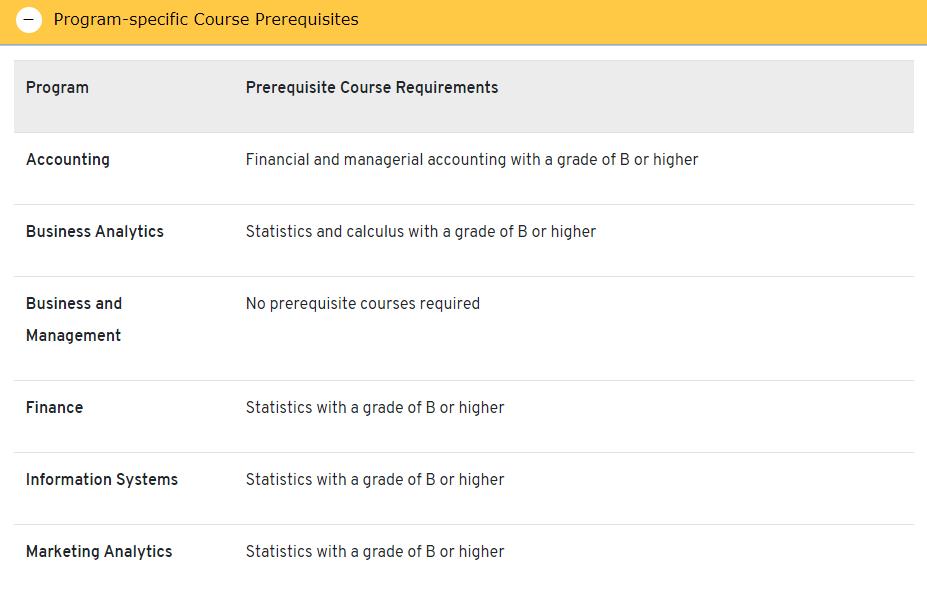
Task: Click the Statistics requirement for Information Systems
Action: [375, 480]
